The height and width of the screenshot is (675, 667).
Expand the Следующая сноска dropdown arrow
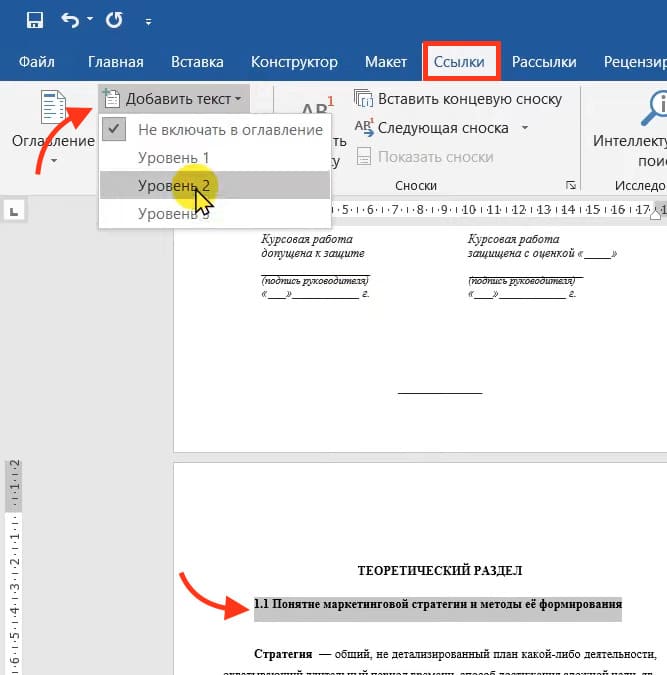pos(525,127)
